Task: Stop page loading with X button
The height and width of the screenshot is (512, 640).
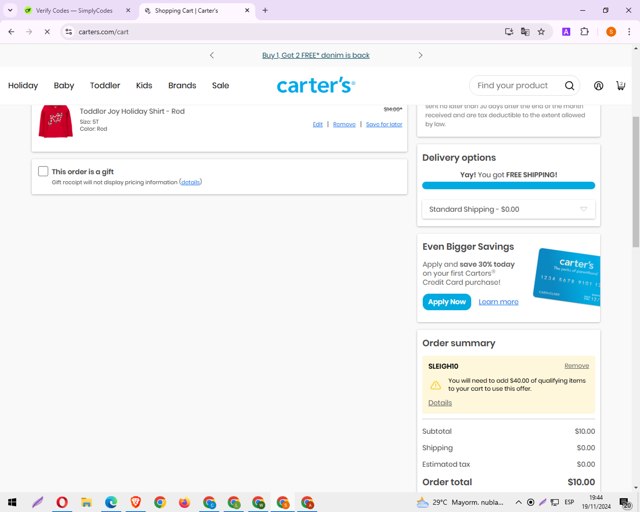Action: click(47, 32)
